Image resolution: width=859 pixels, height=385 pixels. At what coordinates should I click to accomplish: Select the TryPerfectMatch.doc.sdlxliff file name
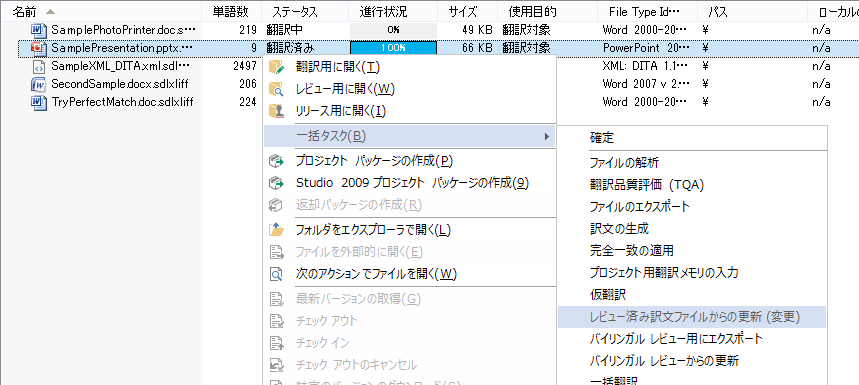click(122, 102)
